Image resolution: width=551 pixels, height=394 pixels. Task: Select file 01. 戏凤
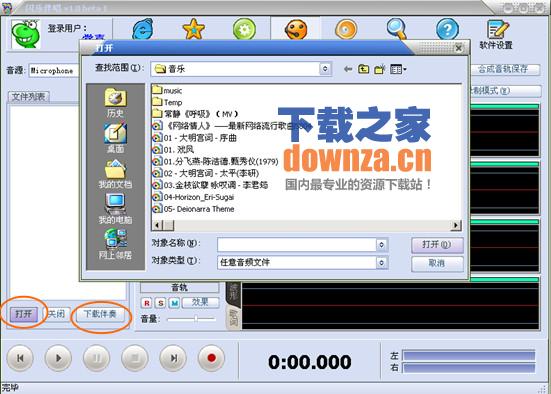173,150
